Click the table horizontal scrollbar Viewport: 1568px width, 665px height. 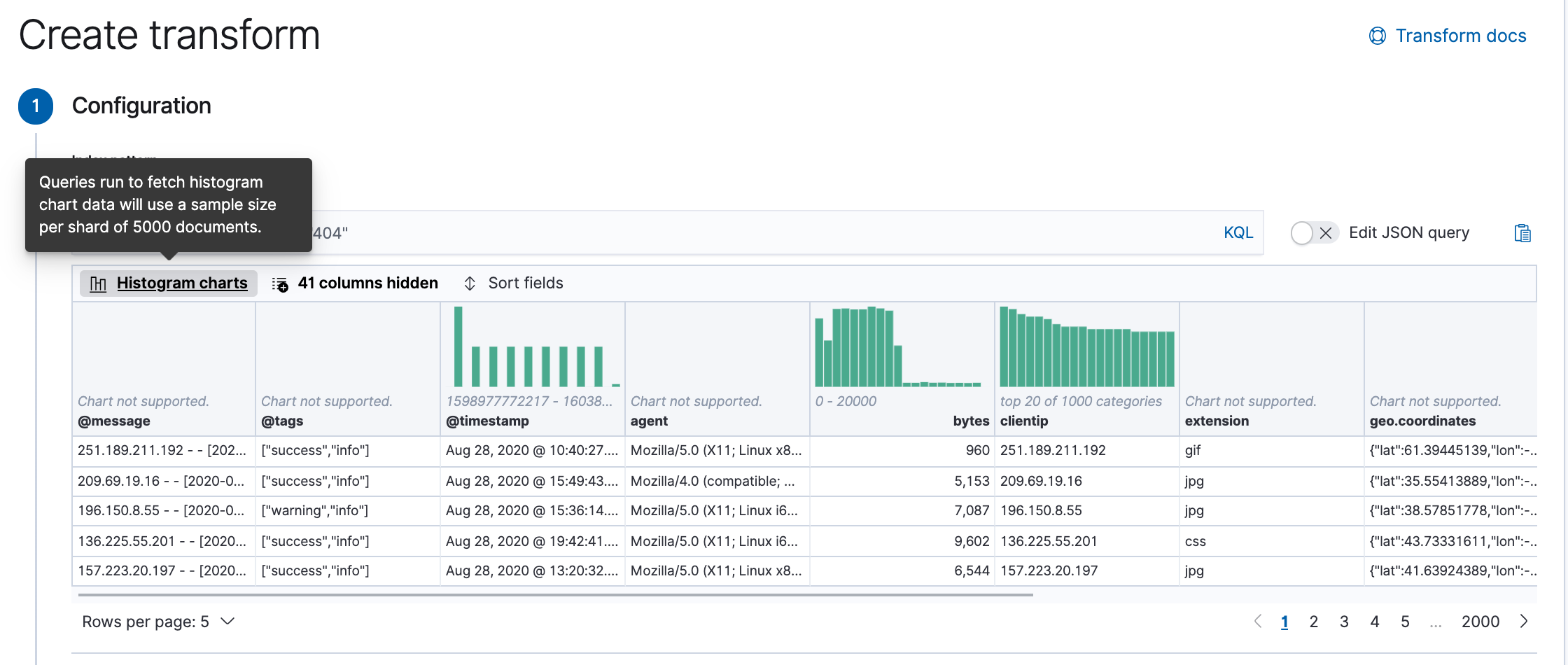(555, 595)
